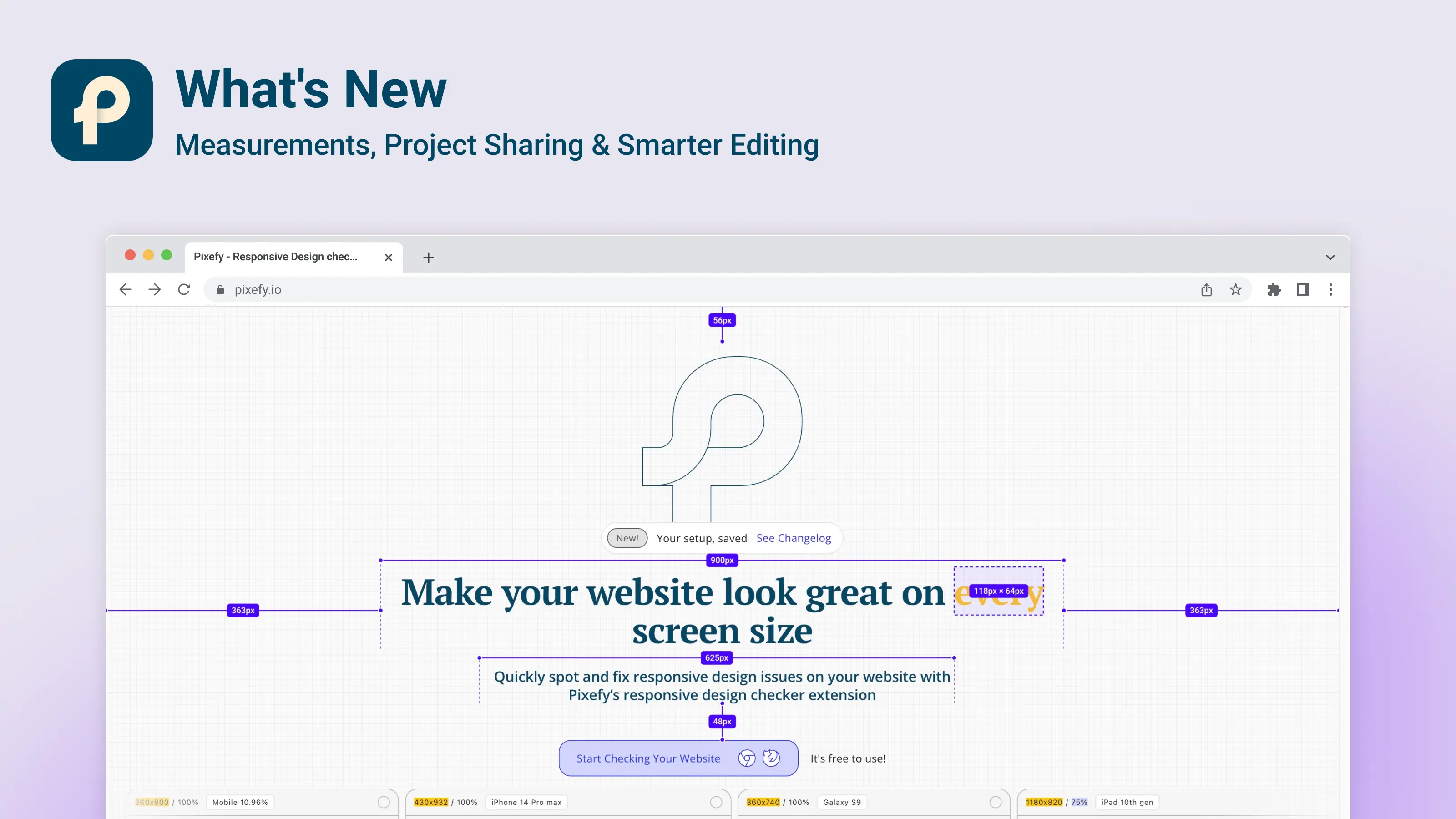
Task: Select the Mobile 10.96% device radio
Action: pos(384,802)
